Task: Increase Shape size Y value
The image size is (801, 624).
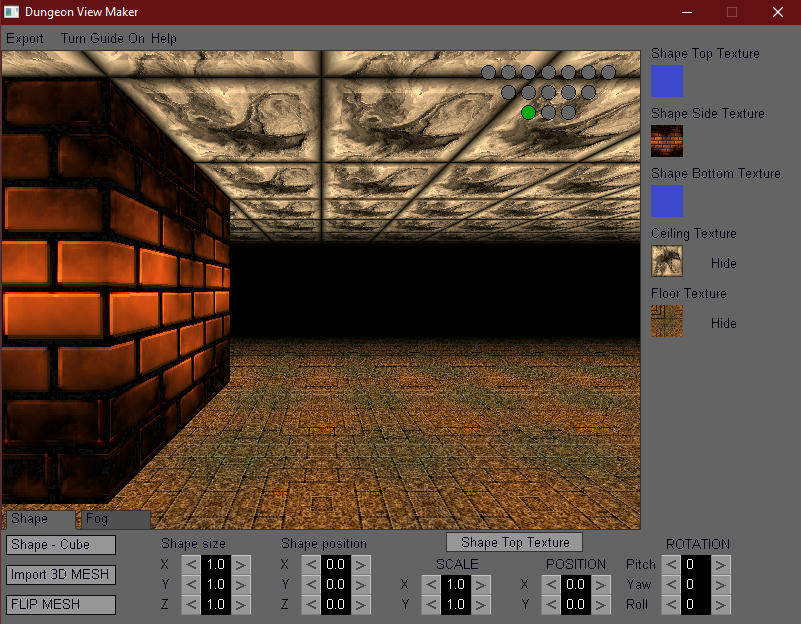Action: click(x=241, y=585)
